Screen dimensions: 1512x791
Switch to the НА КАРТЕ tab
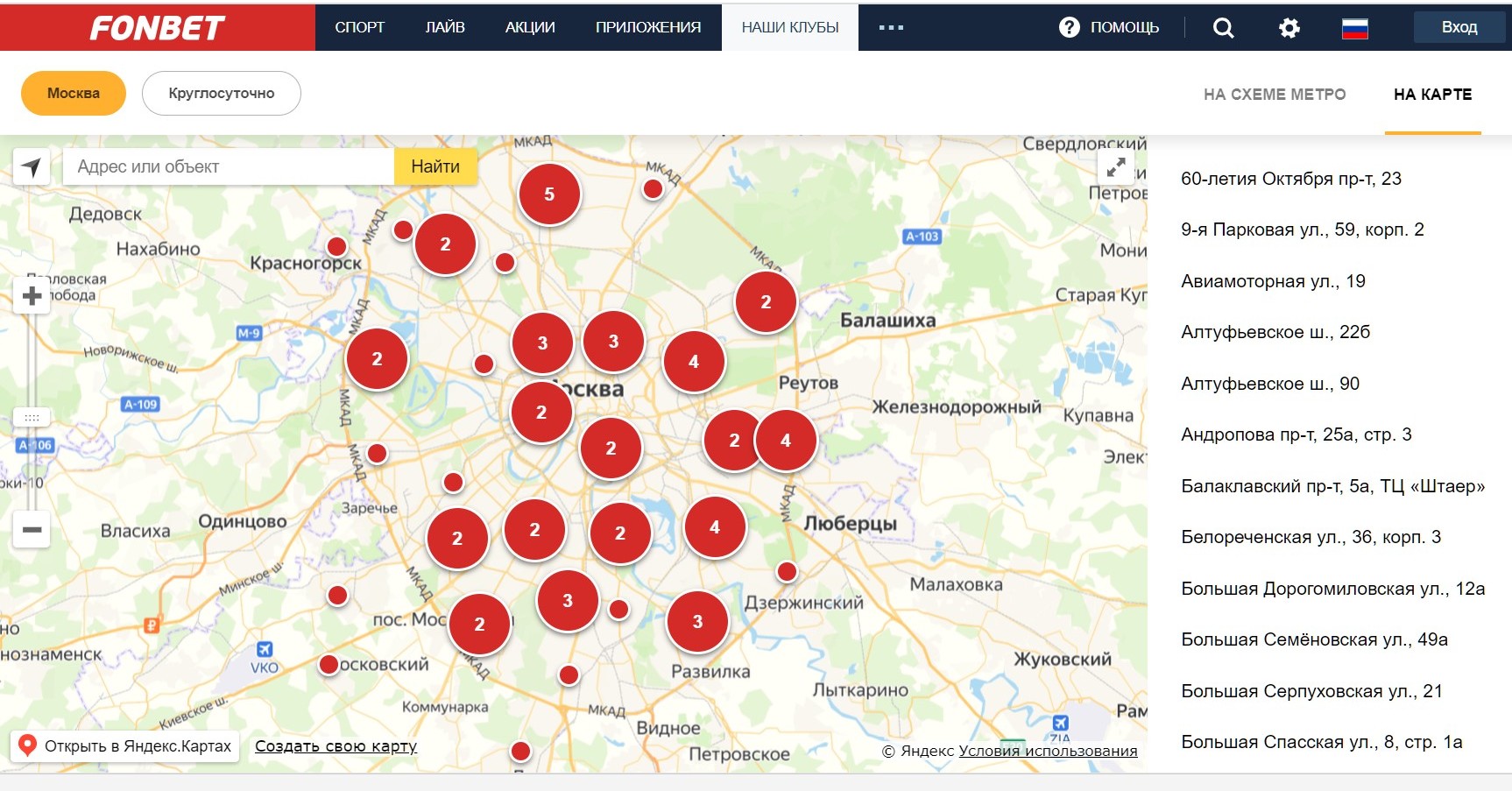(1433, 95)
